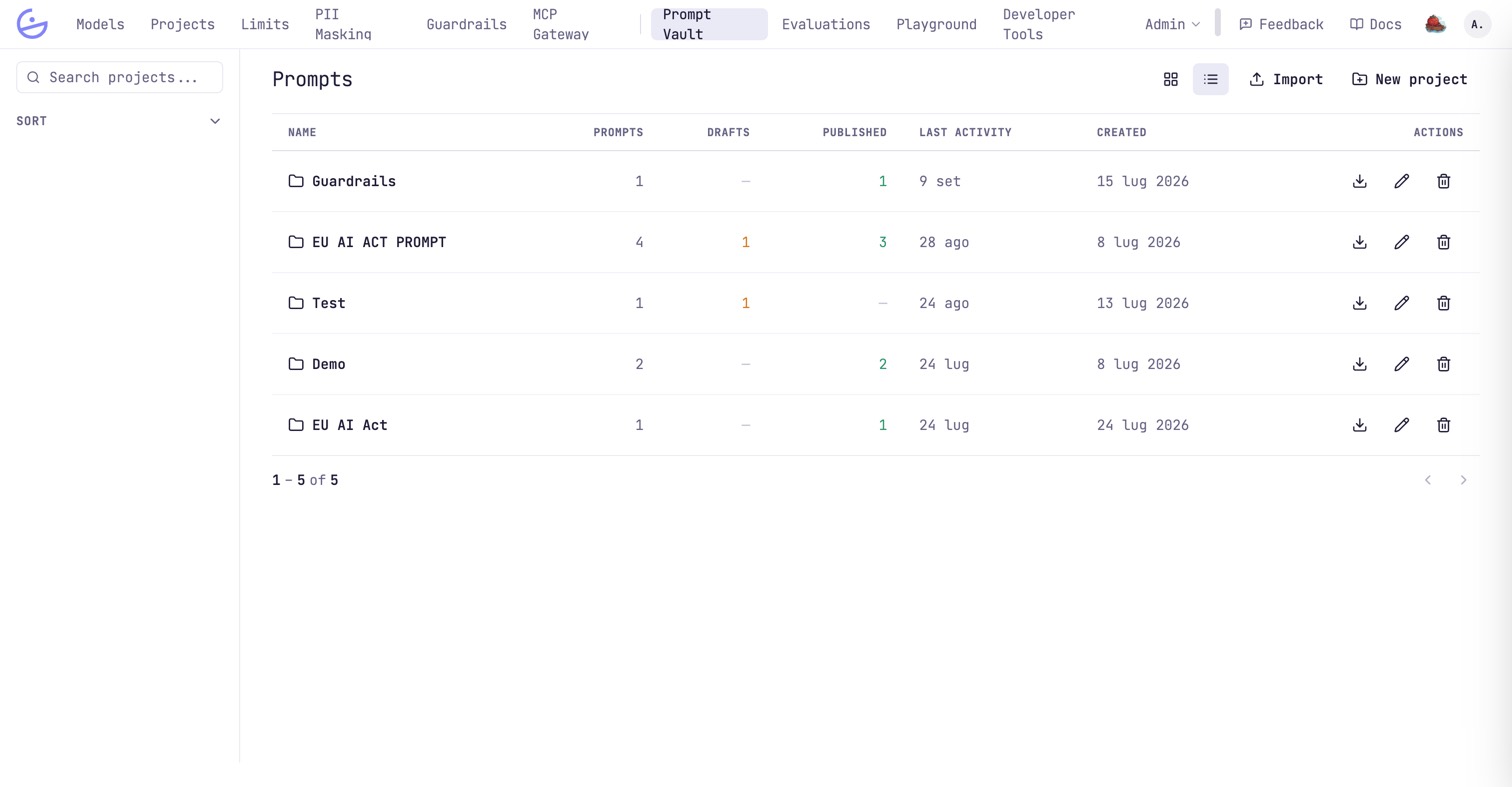
Task: Delete the EU AI Act project
Action: coord(1443,425)
